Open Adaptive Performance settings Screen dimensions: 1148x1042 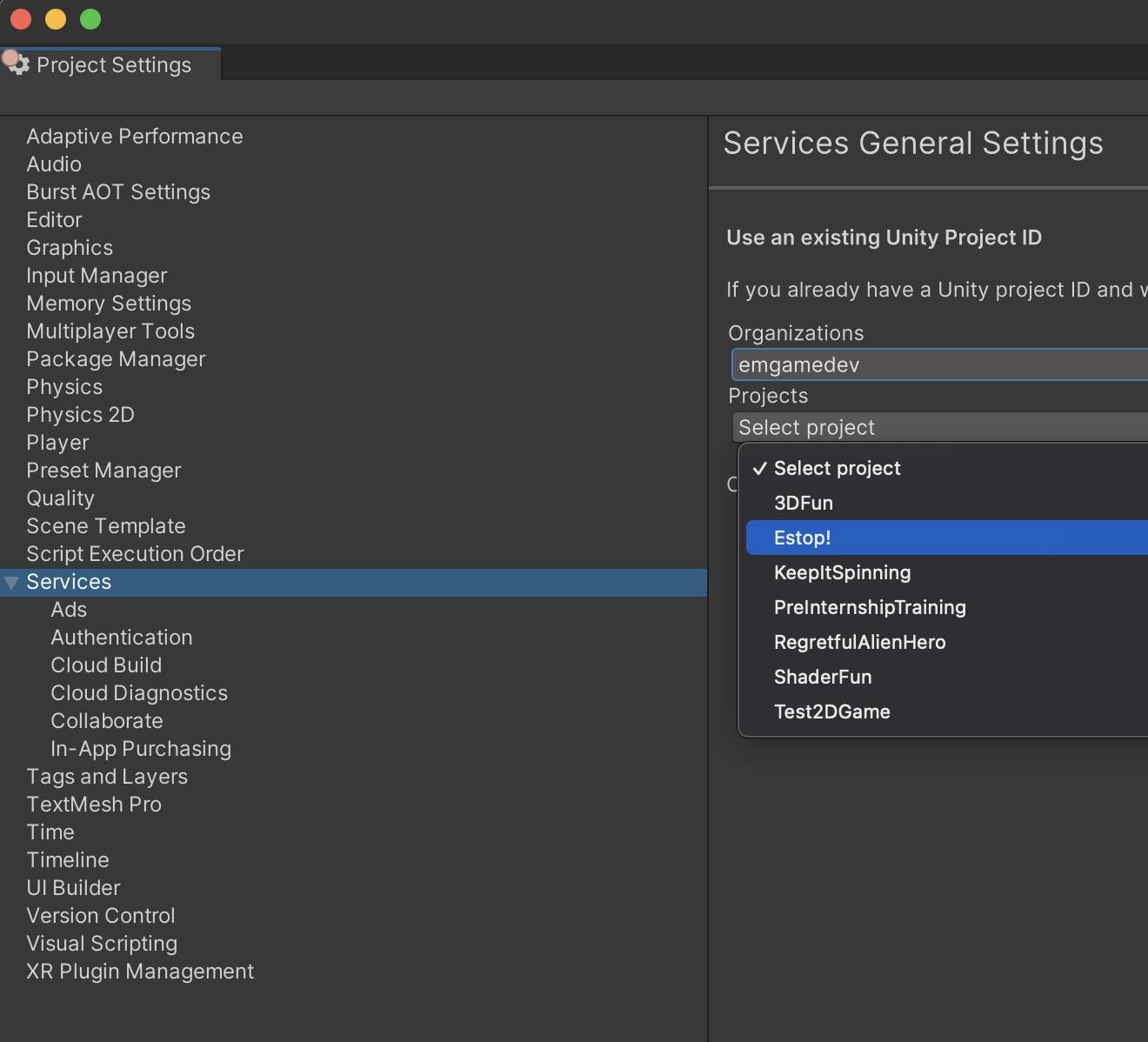point(135,137)
